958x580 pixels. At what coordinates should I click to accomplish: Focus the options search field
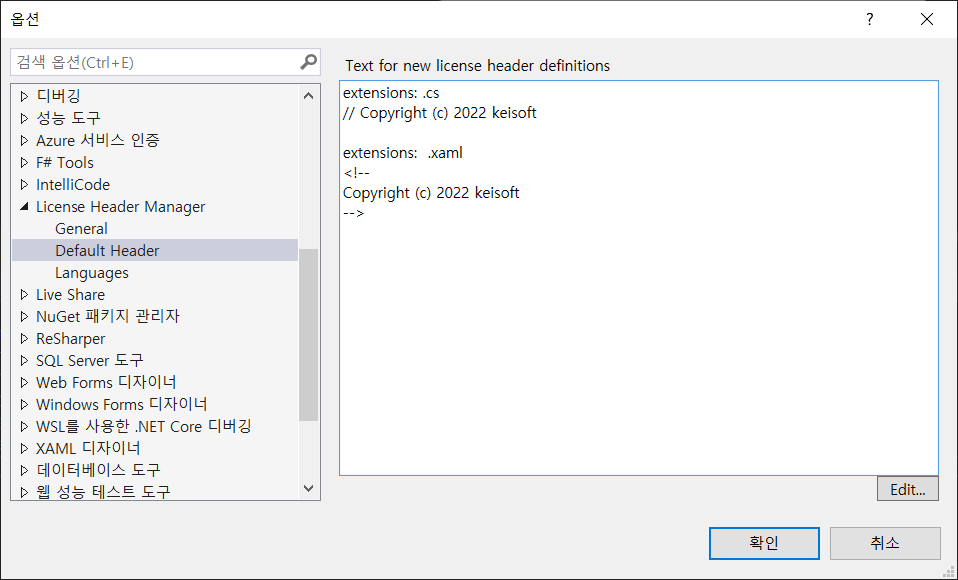165,62
